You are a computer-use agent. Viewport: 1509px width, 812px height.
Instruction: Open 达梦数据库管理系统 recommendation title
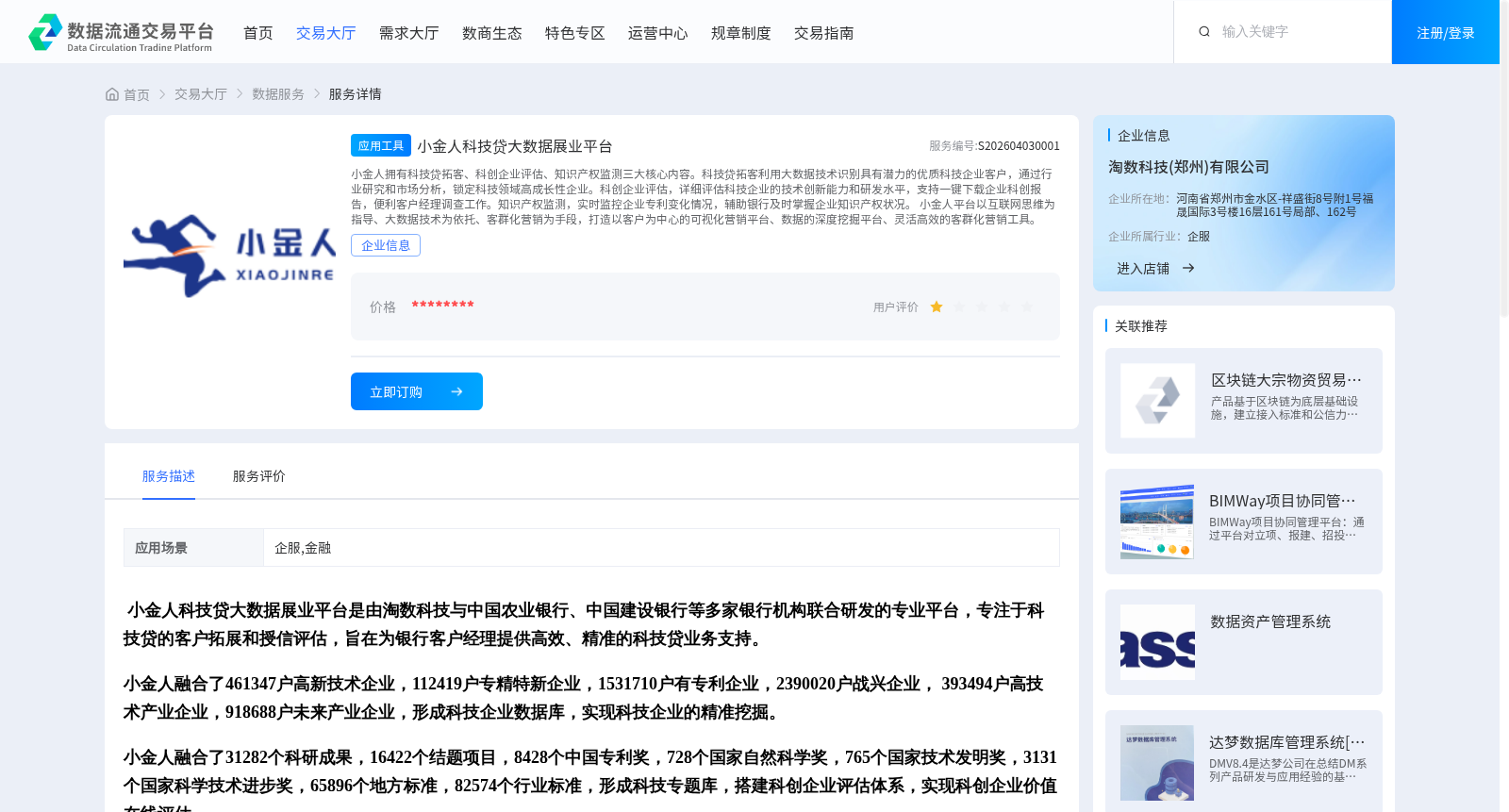(1287, 742)
